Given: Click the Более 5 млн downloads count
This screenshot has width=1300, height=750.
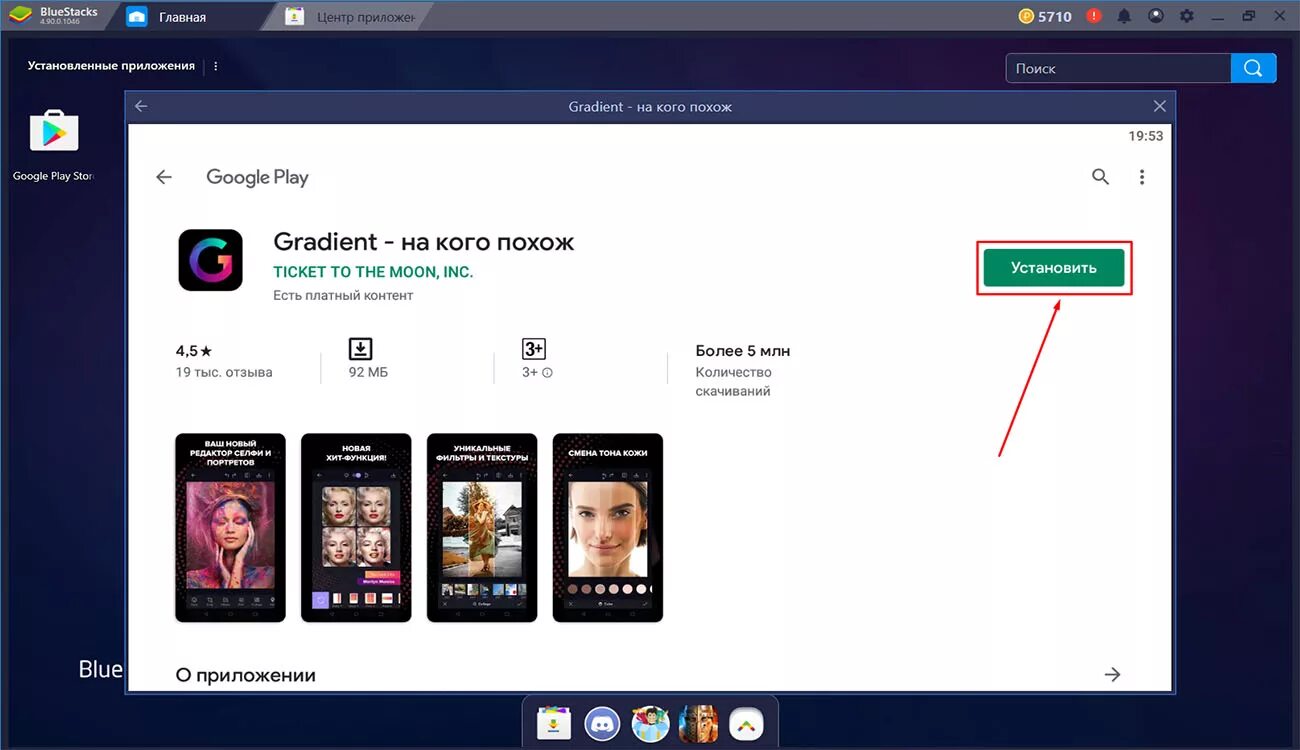Looking at the screenshot, I should (x=743, y=351).
